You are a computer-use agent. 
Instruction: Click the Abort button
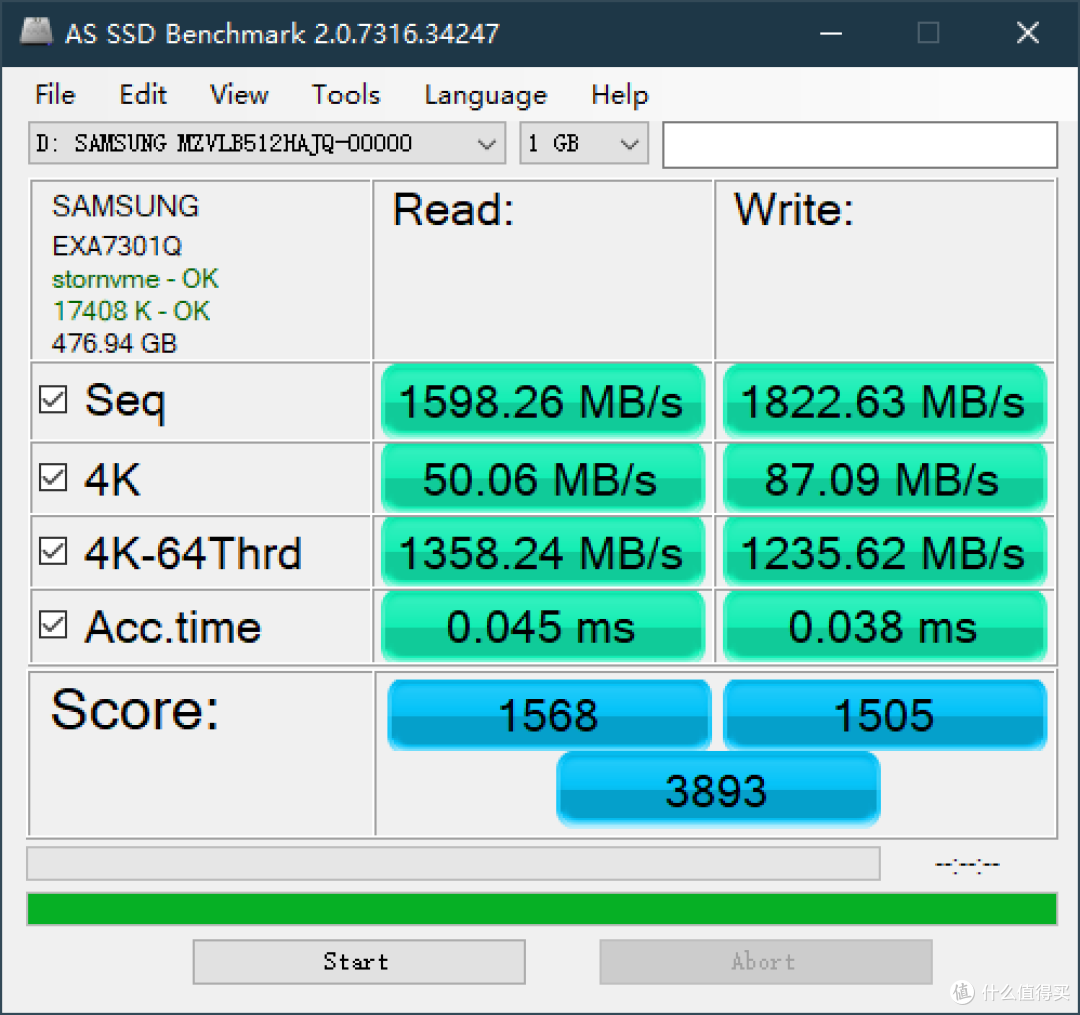pos(766,961)
